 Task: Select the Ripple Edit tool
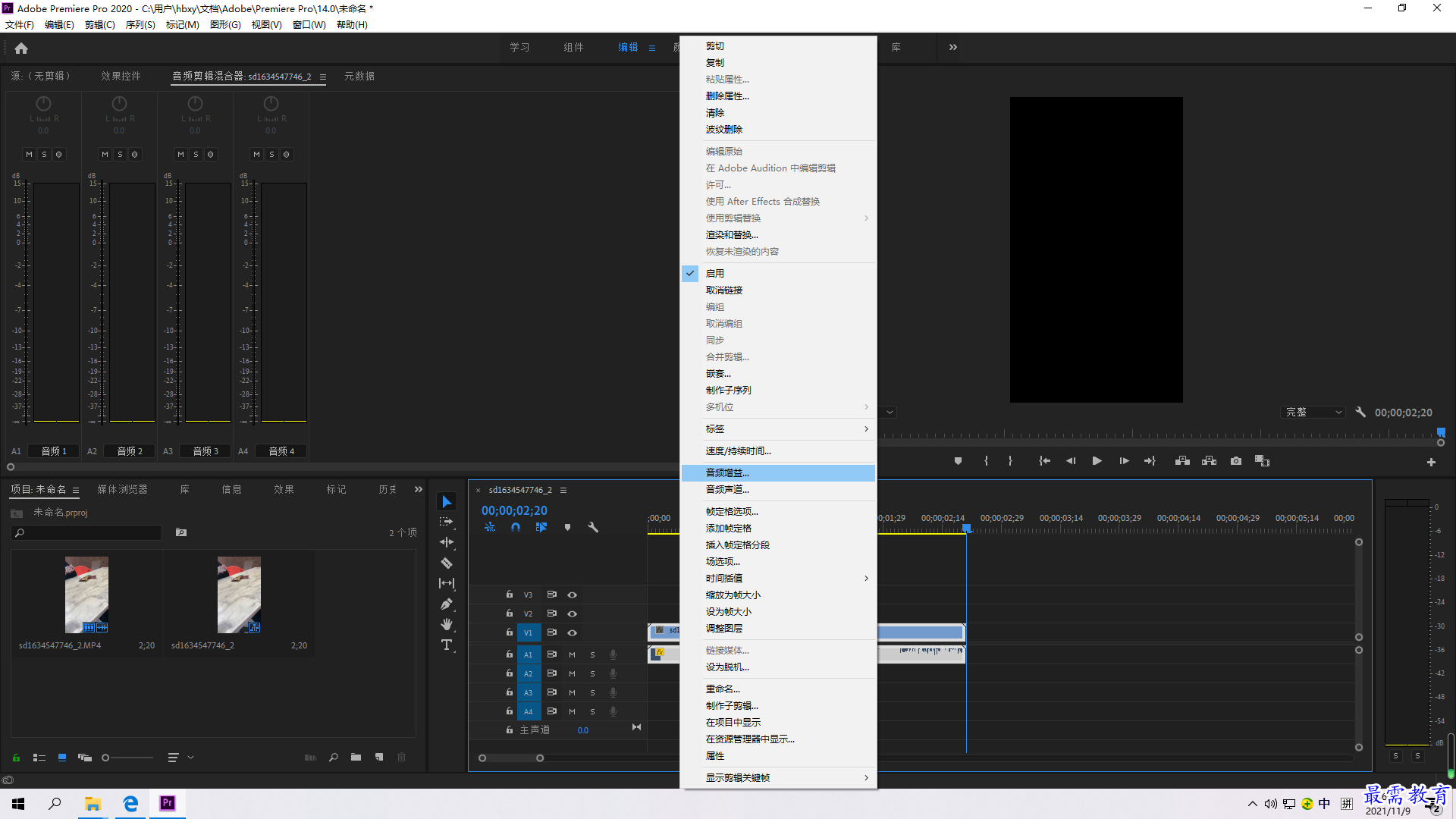[x=447, y=542]
